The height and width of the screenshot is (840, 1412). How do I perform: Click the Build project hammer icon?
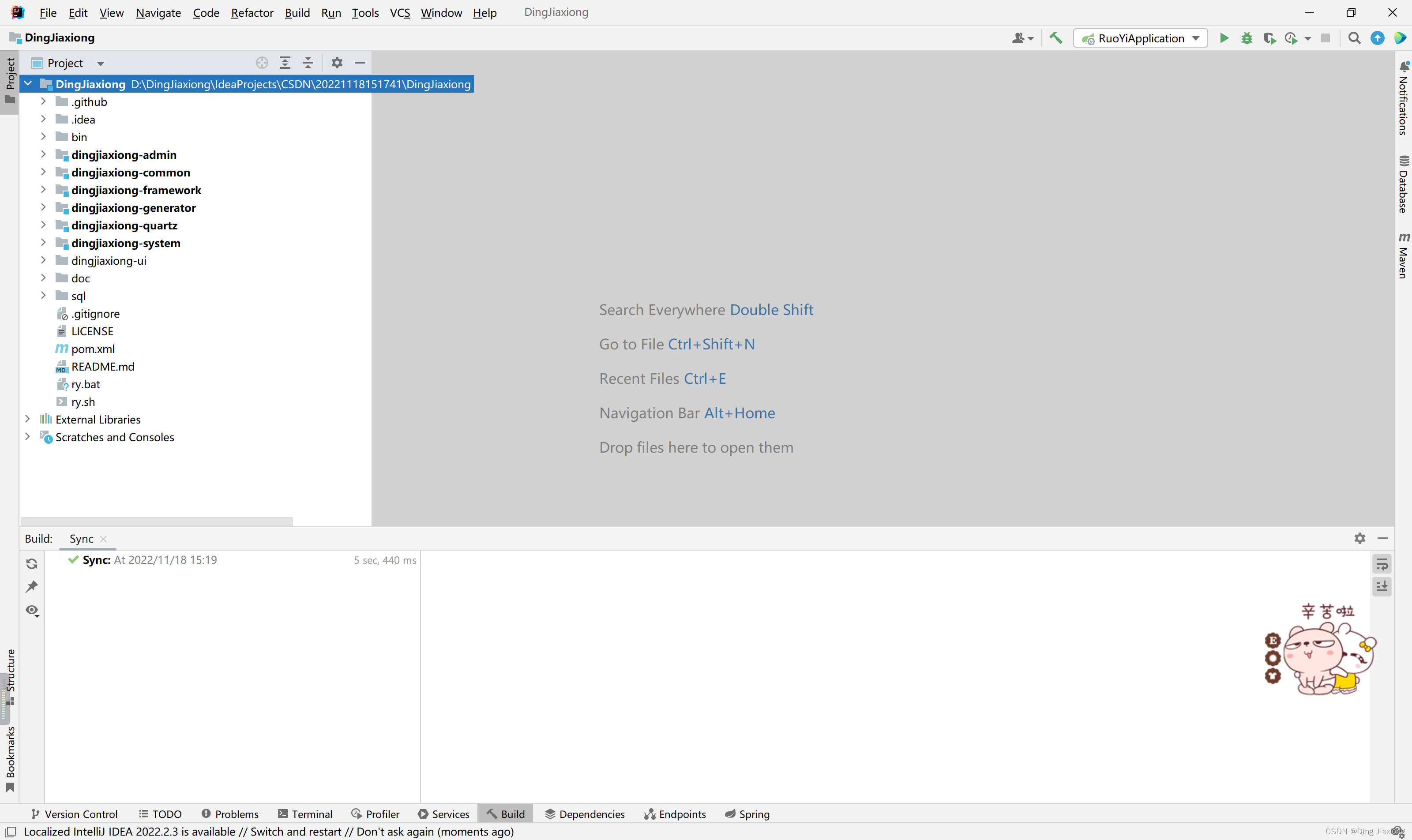point(1056,38)
